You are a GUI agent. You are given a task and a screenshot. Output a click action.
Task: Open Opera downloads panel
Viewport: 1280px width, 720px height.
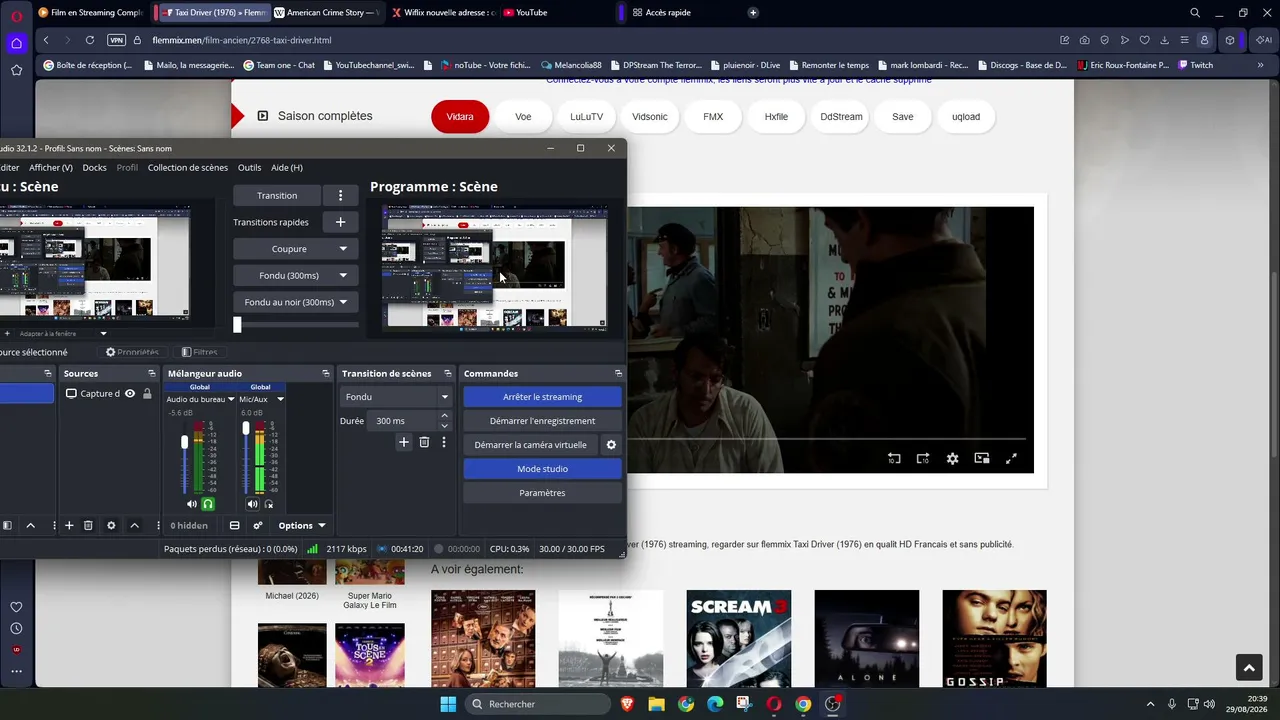tap(1164, 40)
